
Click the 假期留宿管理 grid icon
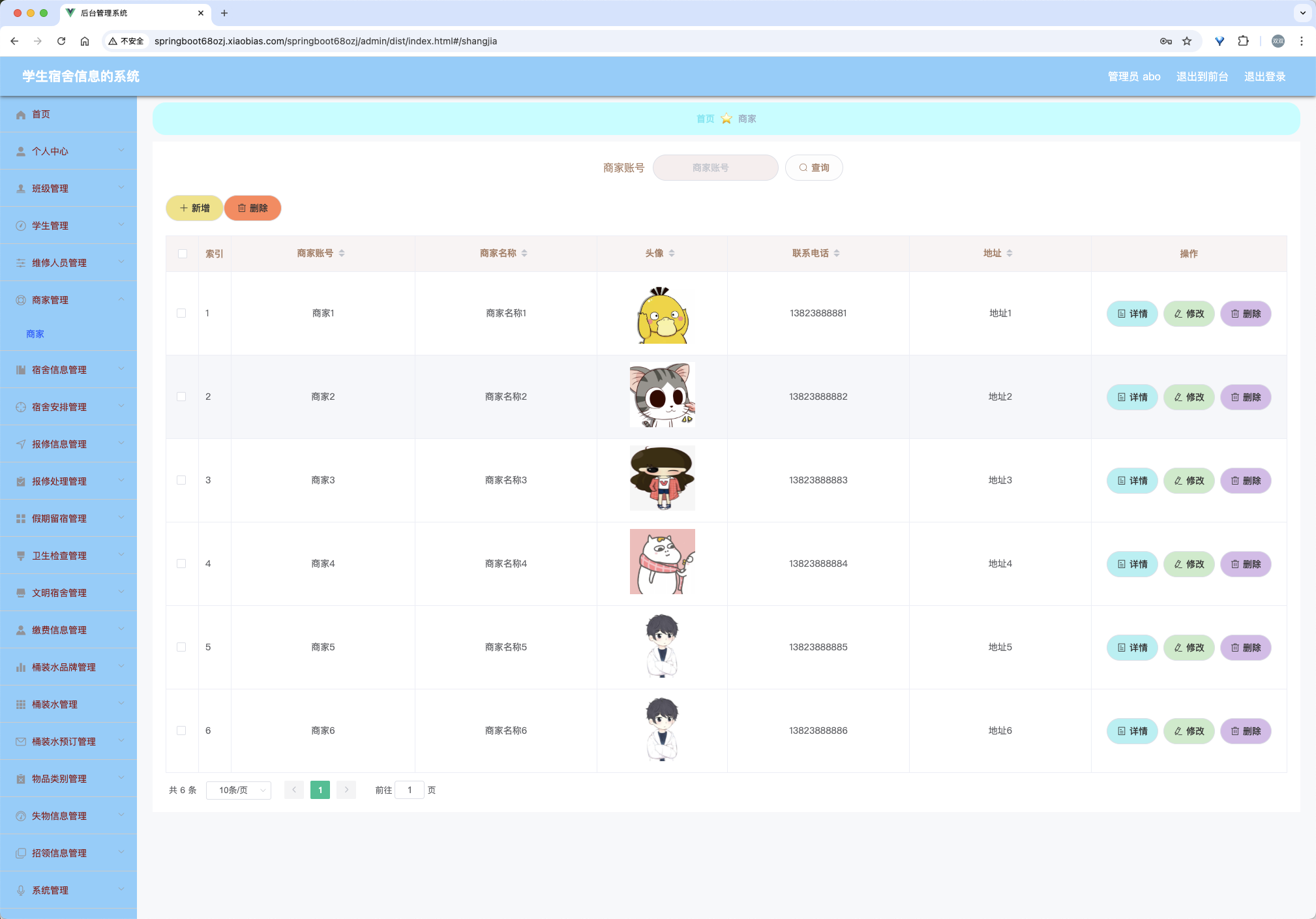tap(21, 519)
